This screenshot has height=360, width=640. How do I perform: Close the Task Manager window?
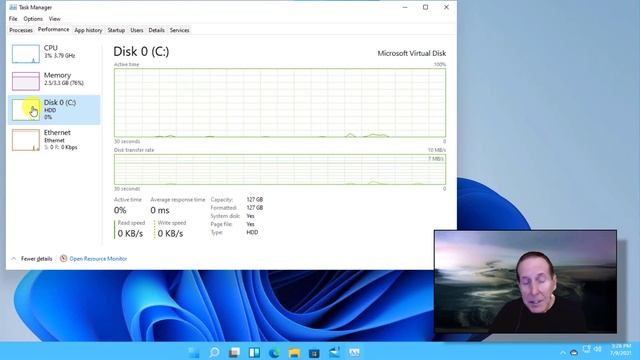point(446,7)
